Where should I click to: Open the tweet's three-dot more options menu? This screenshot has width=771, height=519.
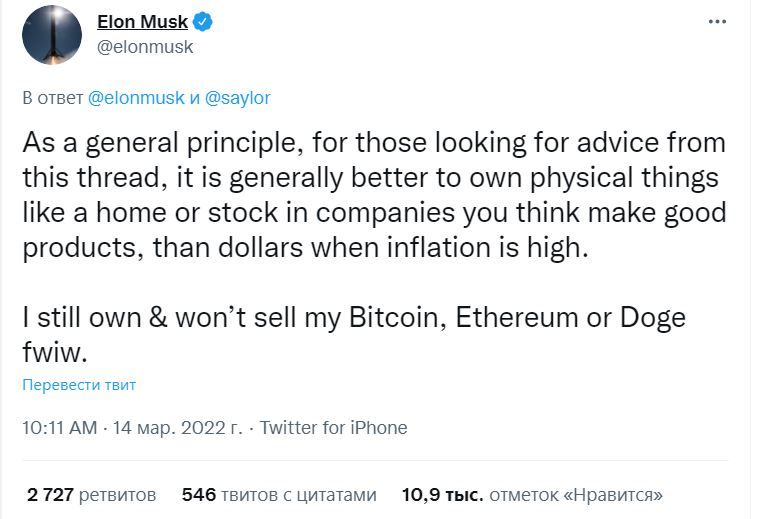coord(717,22)
